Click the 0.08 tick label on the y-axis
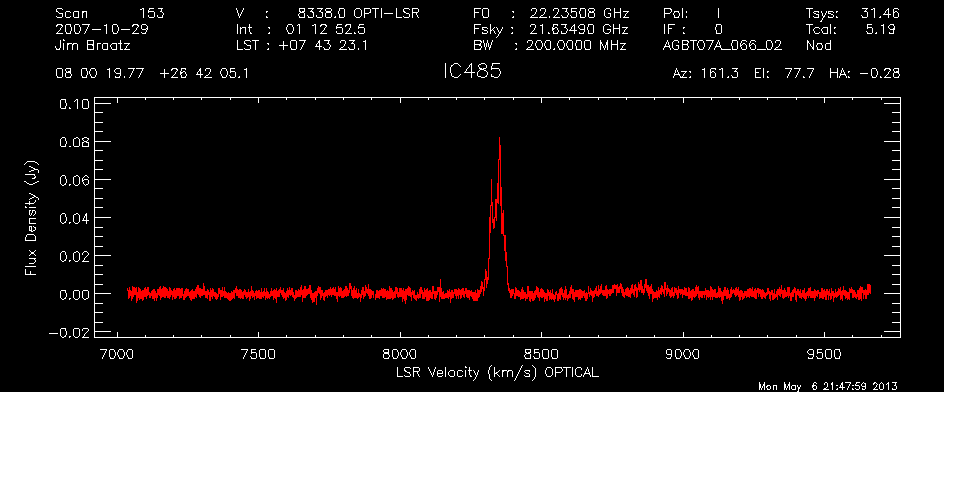This screenshot has height=490, width=962. coord(76,141)
